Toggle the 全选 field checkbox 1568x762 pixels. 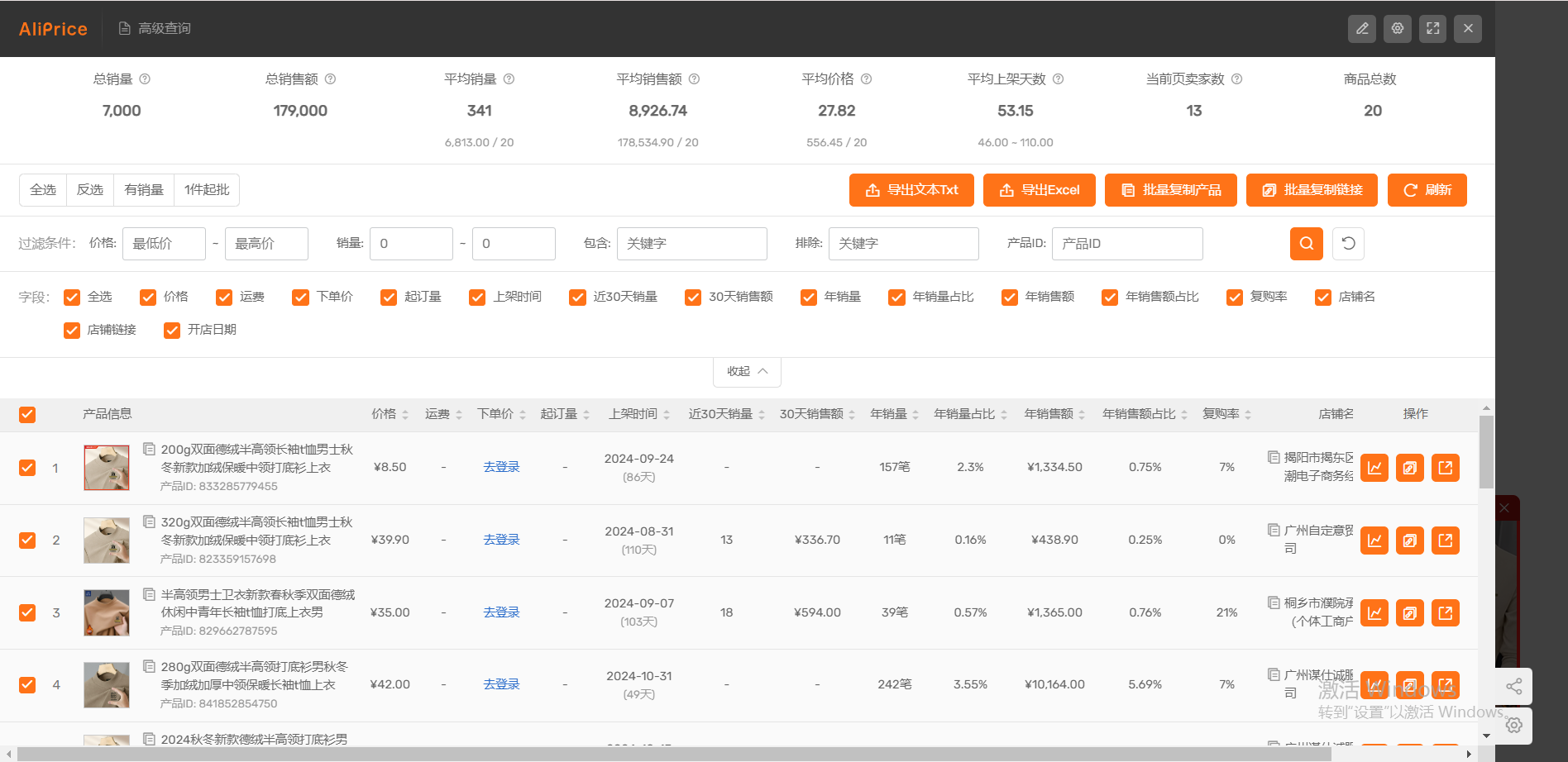(72, 297)
